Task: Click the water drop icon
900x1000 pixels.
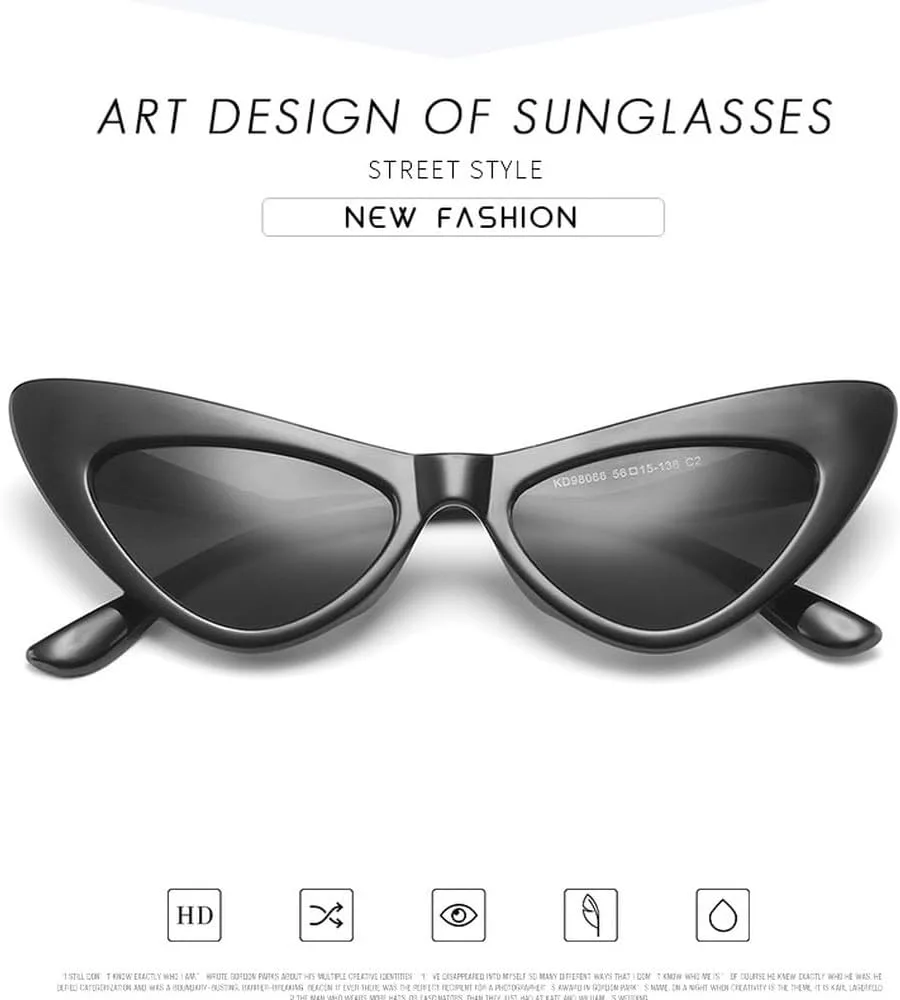Action: click(723, 915)
